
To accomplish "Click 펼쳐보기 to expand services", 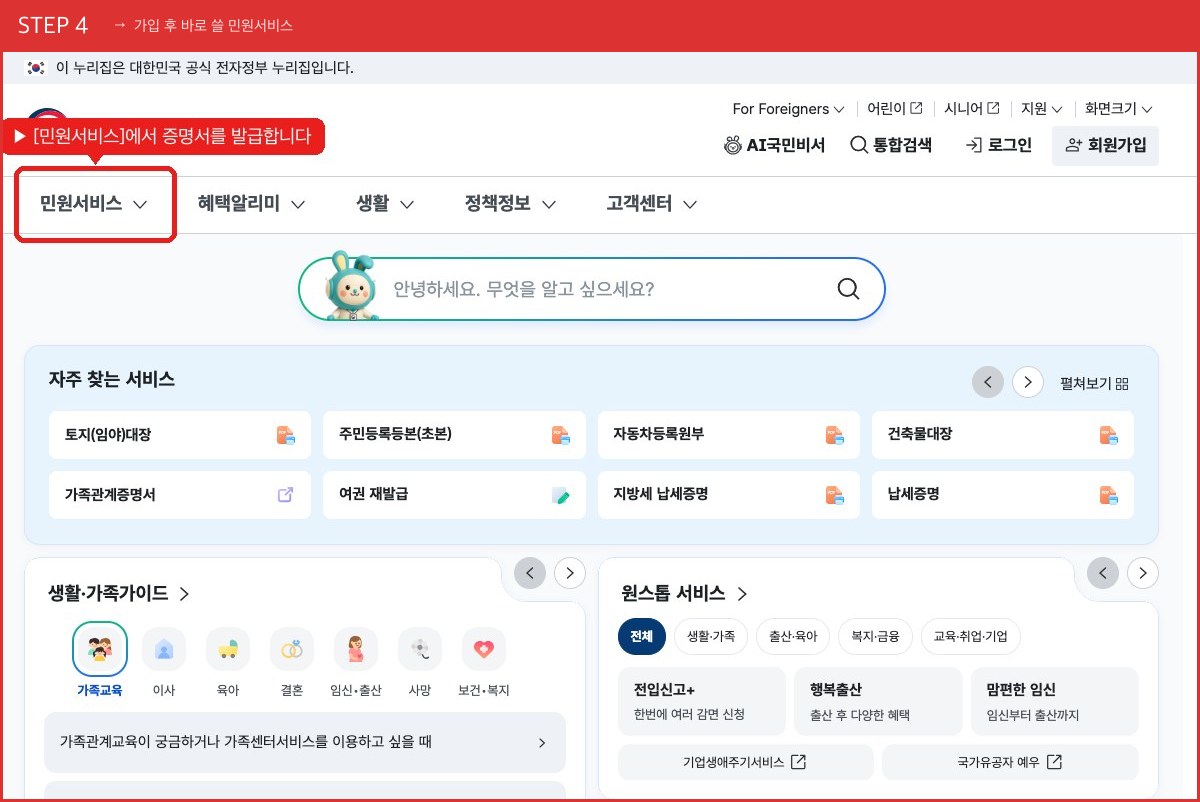I will (x=1094, y=383).
